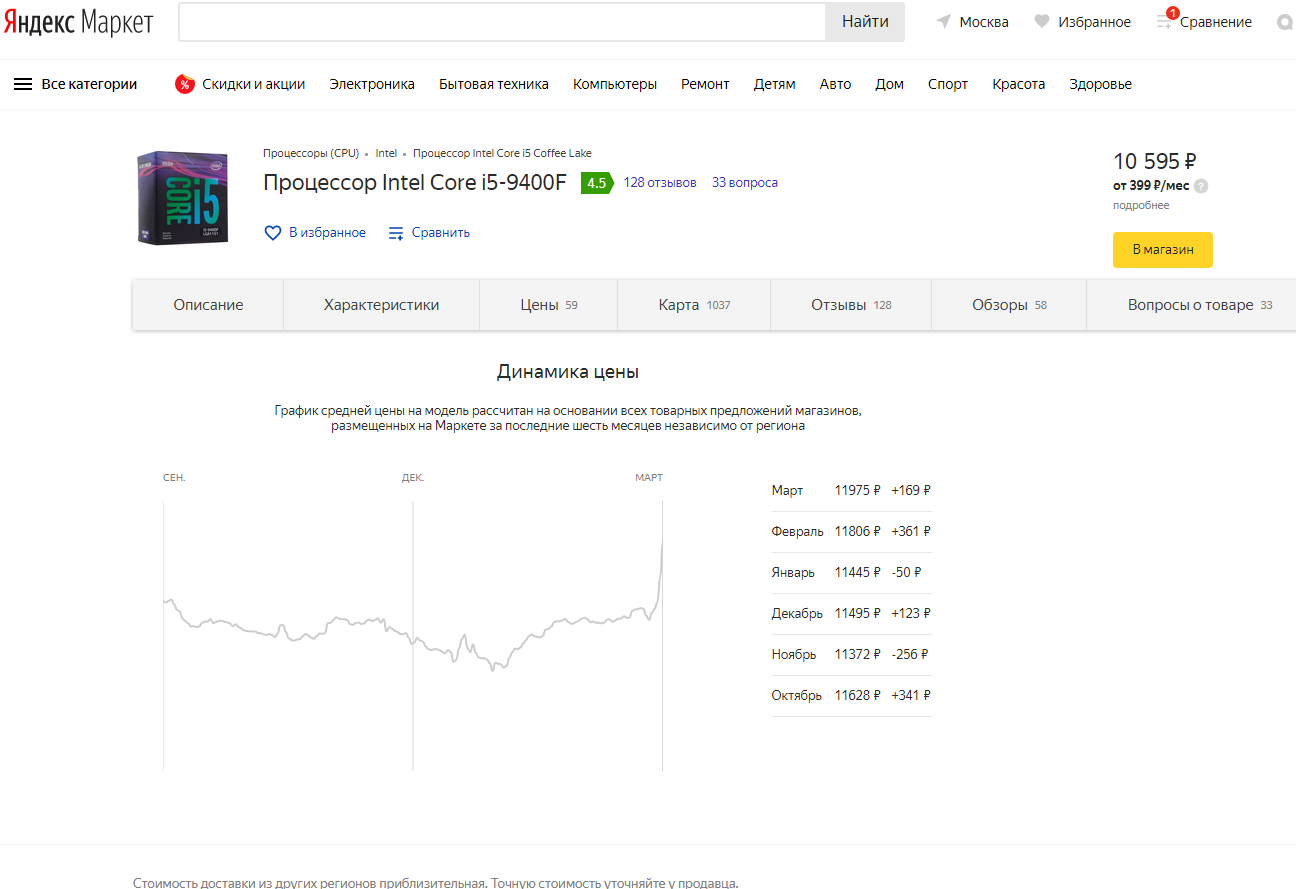Click the 4.5 rating badge
Screen dimensions: 1296x889
click(x=596, y=183)
